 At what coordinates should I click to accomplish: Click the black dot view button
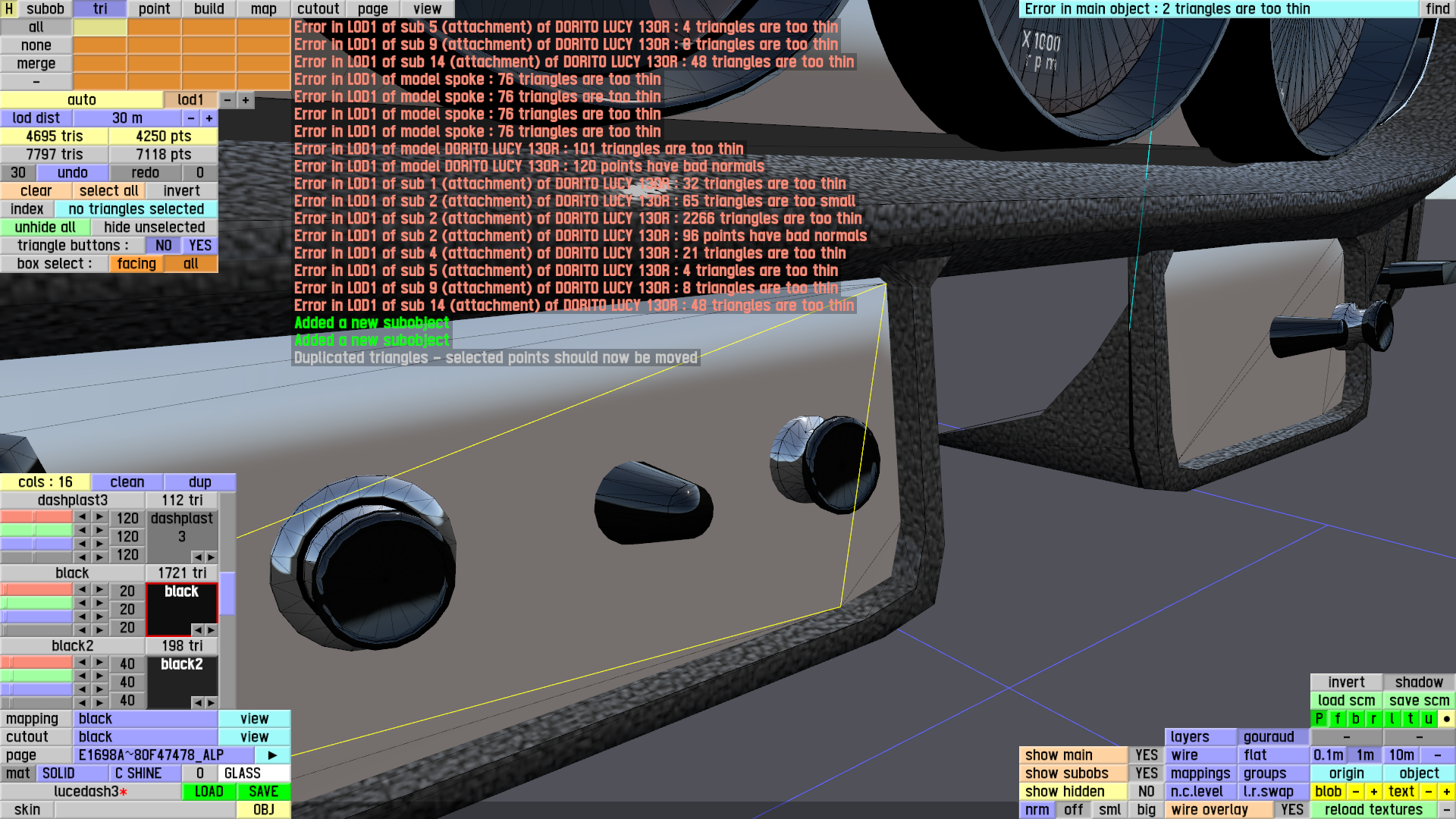pyautogui.click(x=1446, y=719)
